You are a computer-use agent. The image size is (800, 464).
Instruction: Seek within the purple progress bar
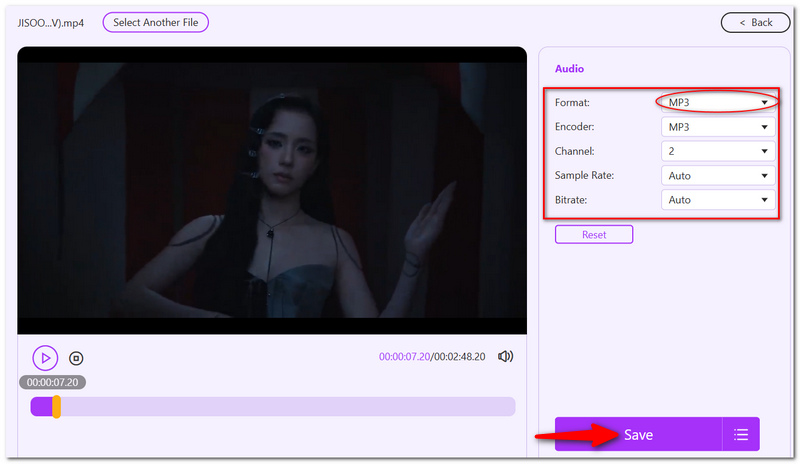pos(273,407)
